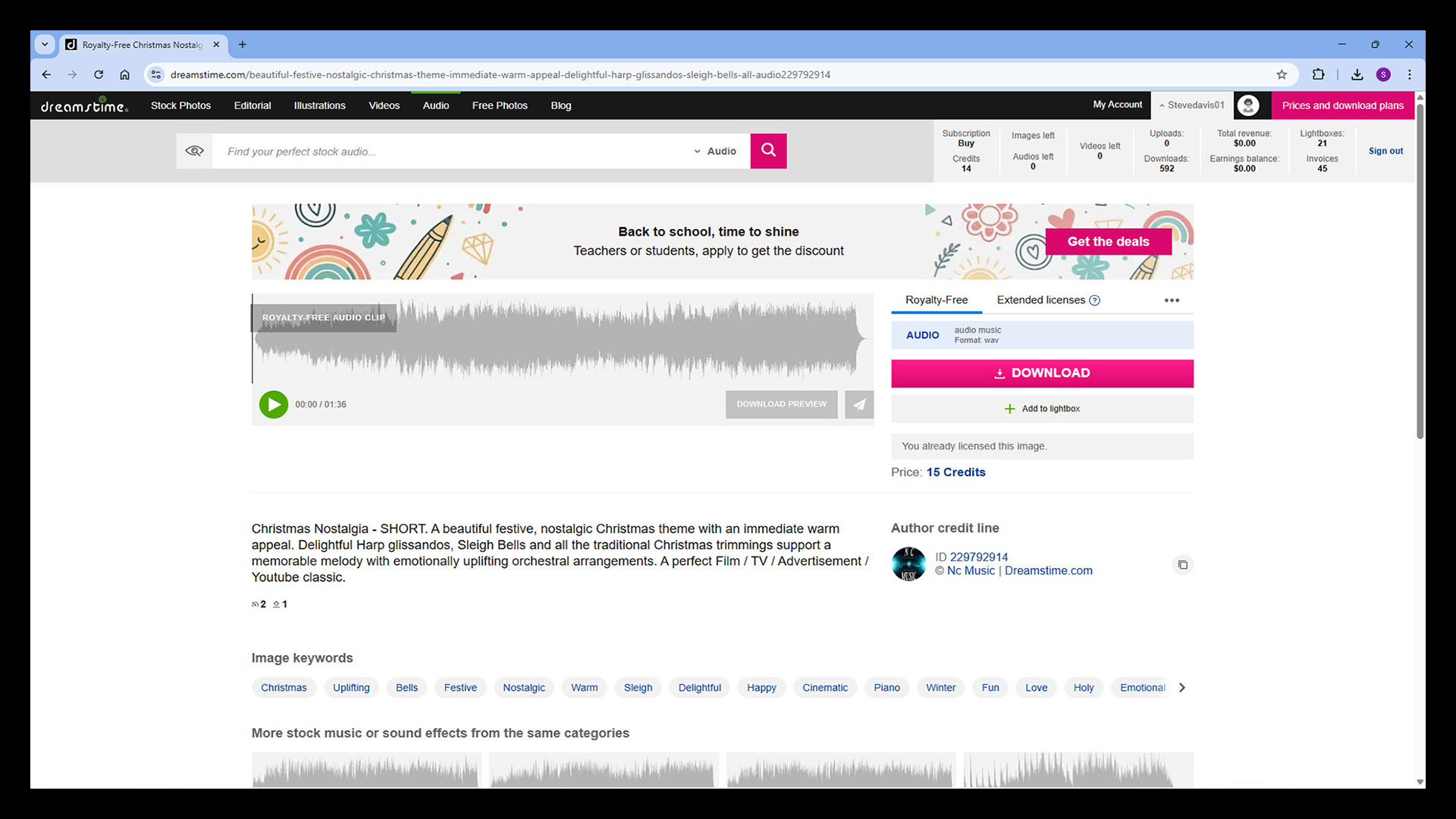Click the user profile avatar icon
The width and height of the screenshot is (1456, 819).
click(x=1248, y=105)
